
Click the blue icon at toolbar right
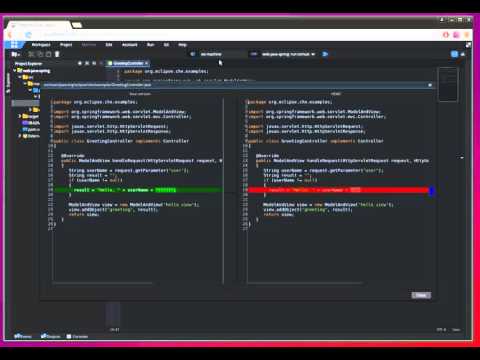[454, 54]
